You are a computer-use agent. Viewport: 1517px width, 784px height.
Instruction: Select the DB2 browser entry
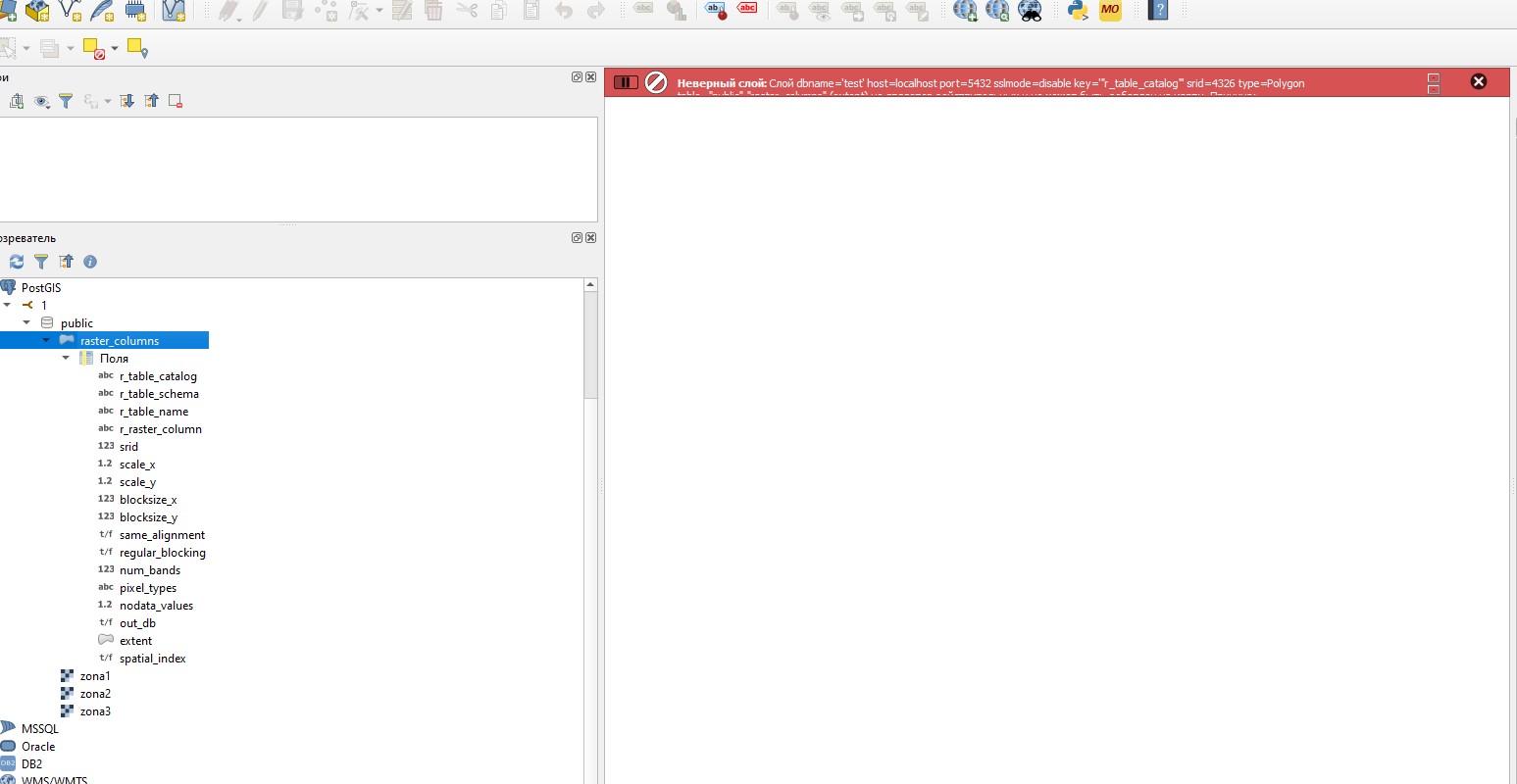(x=31, y=764)
